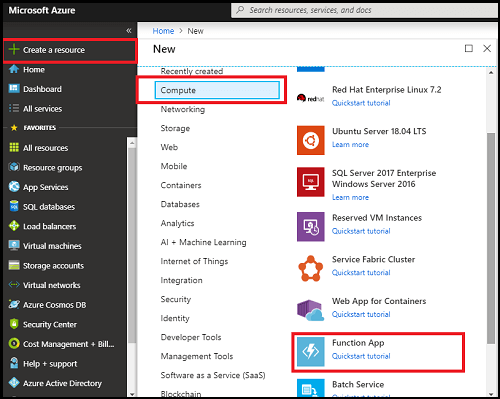Click sidebar scrollbar down arrow

point(132,394)
